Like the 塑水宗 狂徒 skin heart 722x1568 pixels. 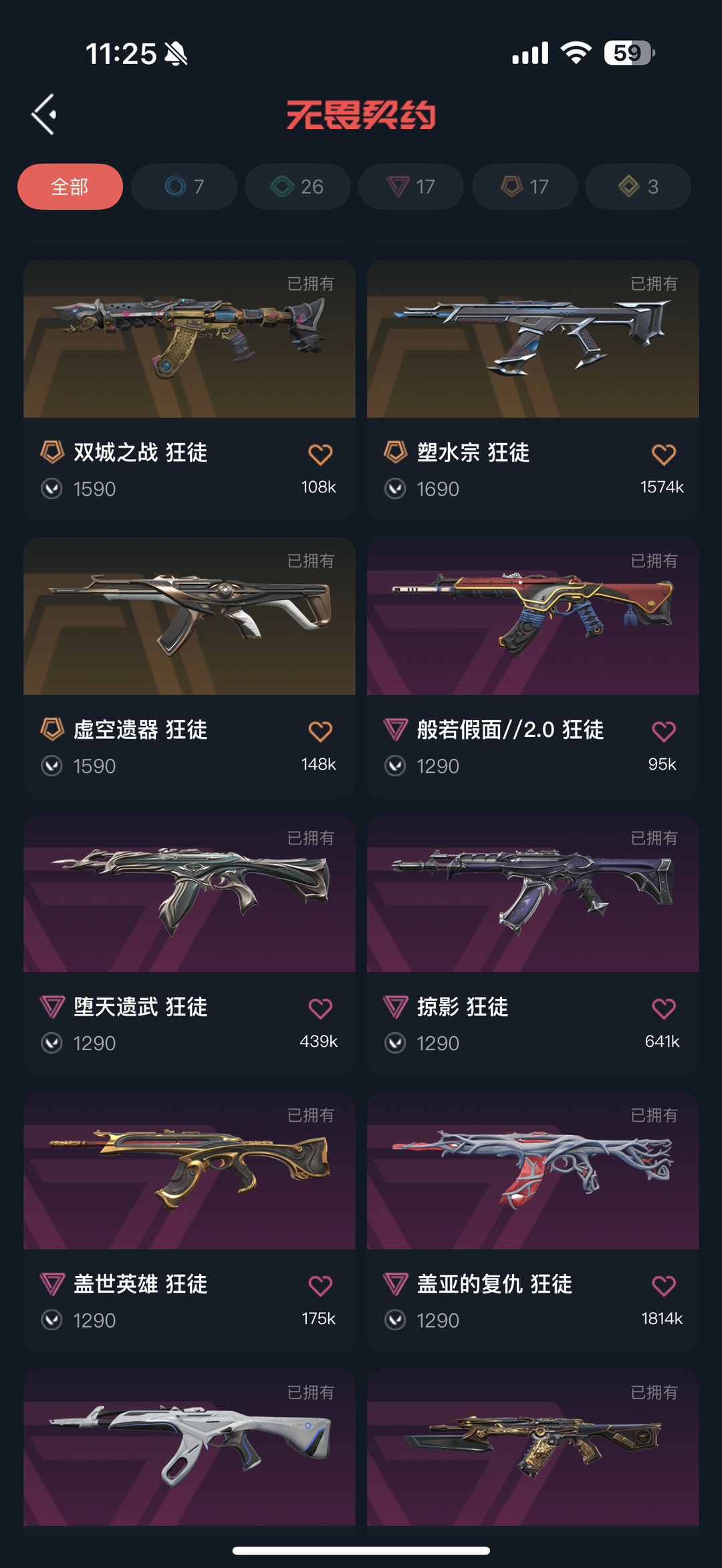[x=664, y=454]
